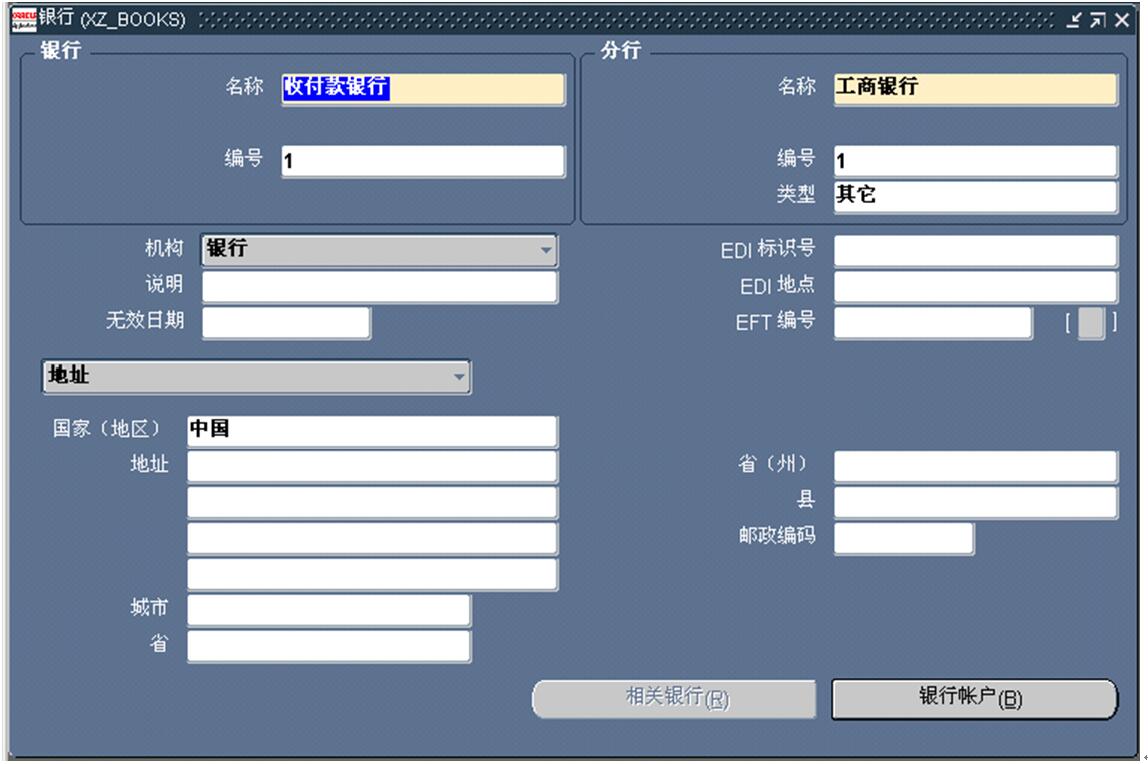Viewport: 1148px width, 764px height.
Task: Click the Oracle icon in title bar
Action: click(22, 21)
